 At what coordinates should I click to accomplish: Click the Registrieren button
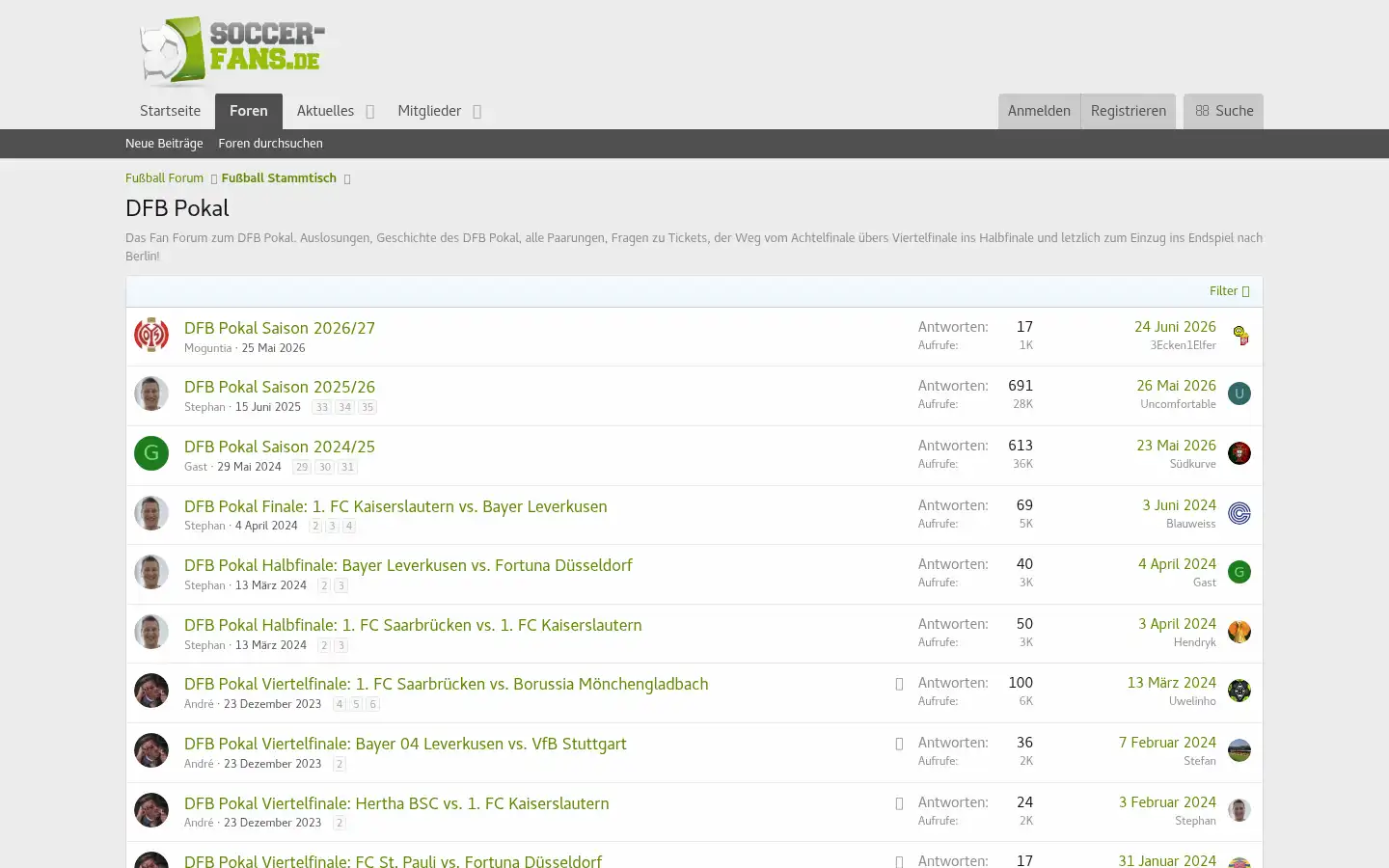1129,111
